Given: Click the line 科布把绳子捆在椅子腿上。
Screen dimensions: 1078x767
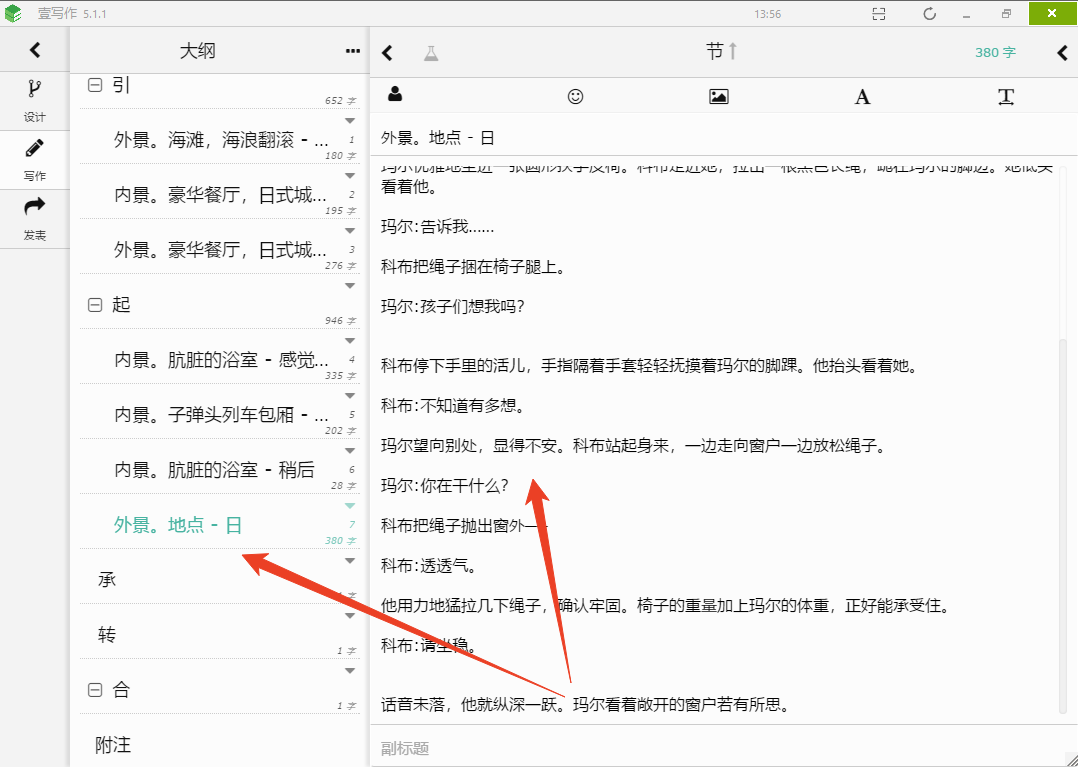Looking at the screenshot, I should (473, 267).
